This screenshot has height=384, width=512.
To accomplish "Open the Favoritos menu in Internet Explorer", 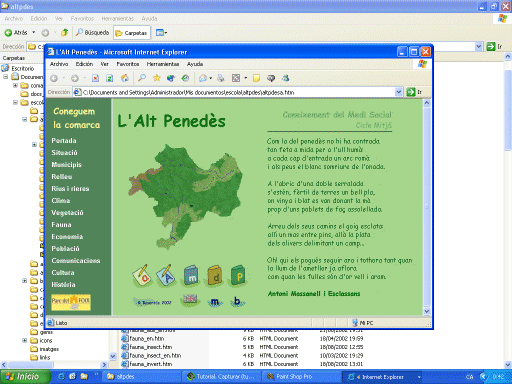I will pos(128,64).
